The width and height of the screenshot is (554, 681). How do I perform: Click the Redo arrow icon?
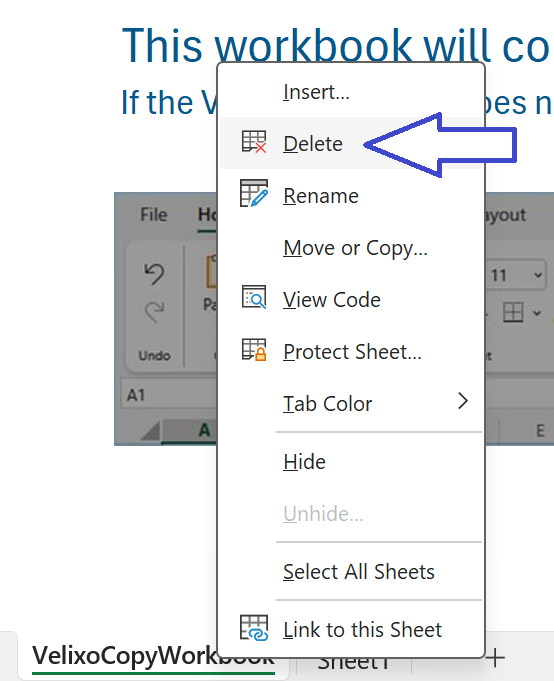154,311
